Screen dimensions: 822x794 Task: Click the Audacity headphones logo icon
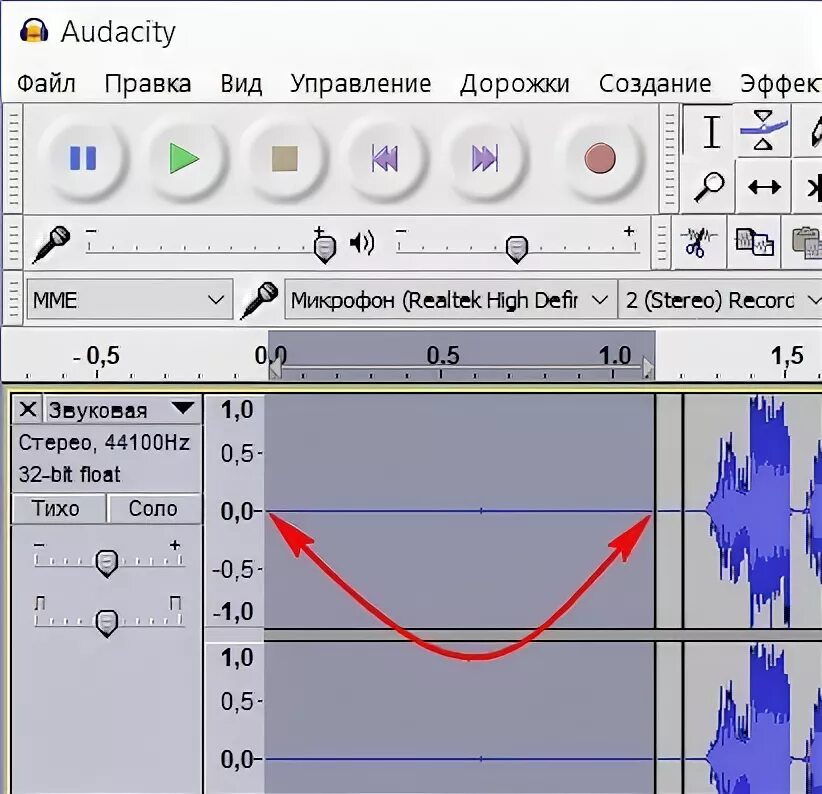(34, 31)
